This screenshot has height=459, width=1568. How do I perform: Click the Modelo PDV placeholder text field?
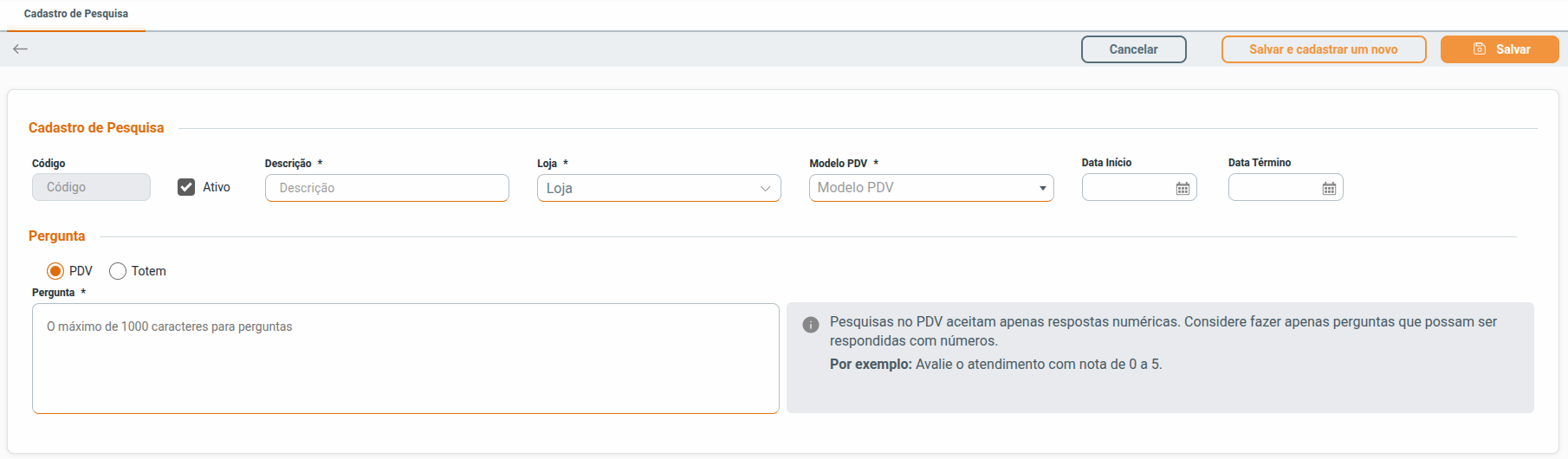[918, 188]
